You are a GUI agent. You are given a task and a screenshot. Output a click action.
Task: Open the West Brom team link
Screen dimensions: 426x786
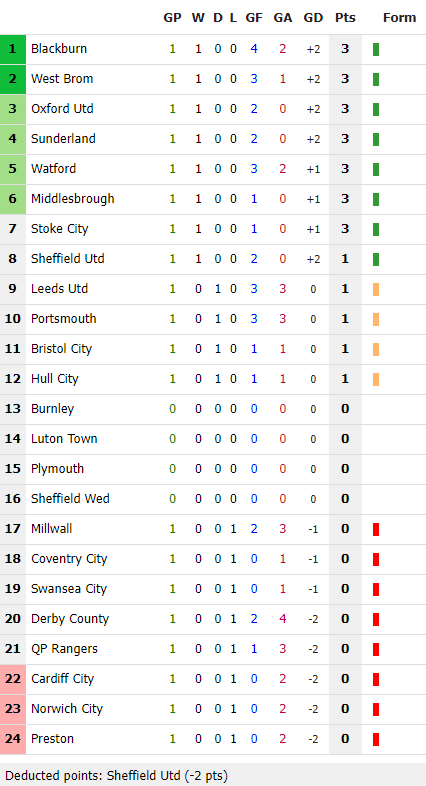pyautogui.click(x=62, y=79)
